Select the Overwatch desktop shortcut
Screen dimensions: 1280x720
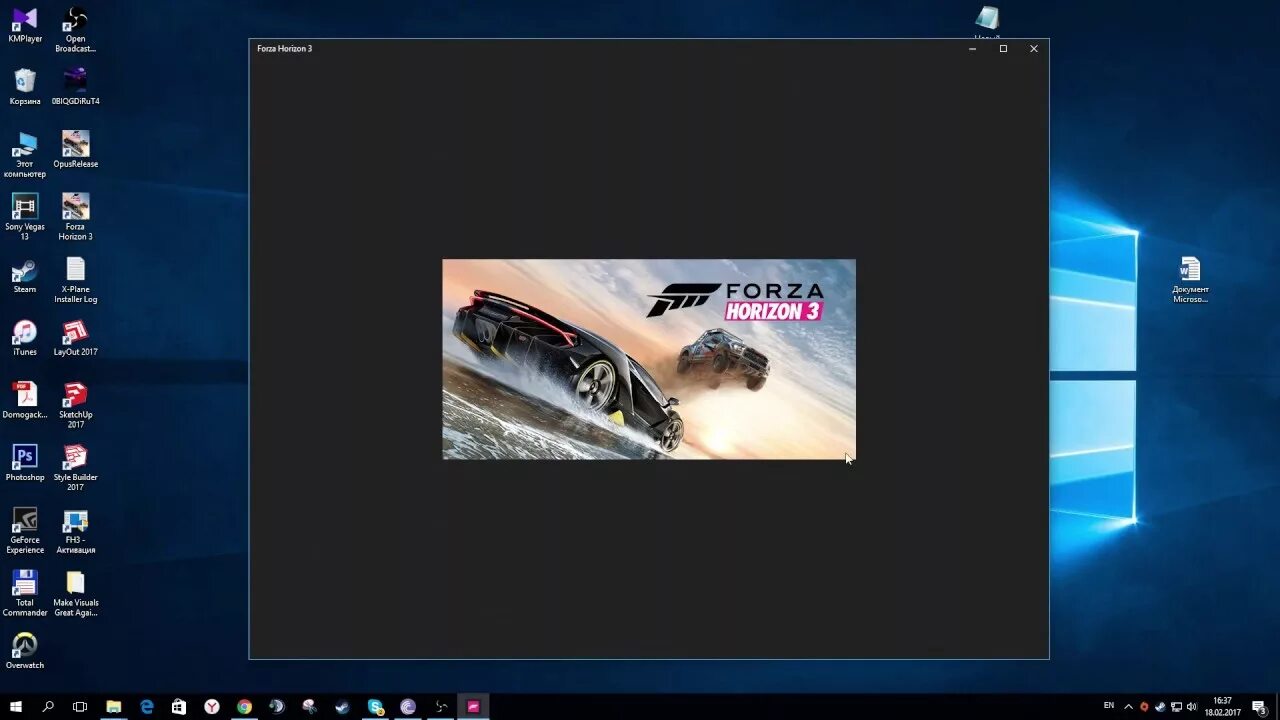tap(25, 651)
